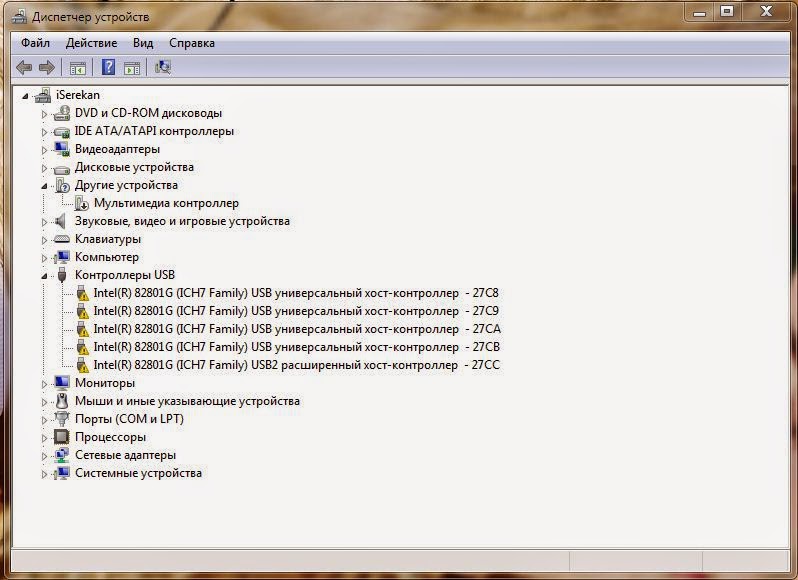Maximize the Диспетчер устройств window
This screenshot has height=580, width=798.
pos(727,11)
